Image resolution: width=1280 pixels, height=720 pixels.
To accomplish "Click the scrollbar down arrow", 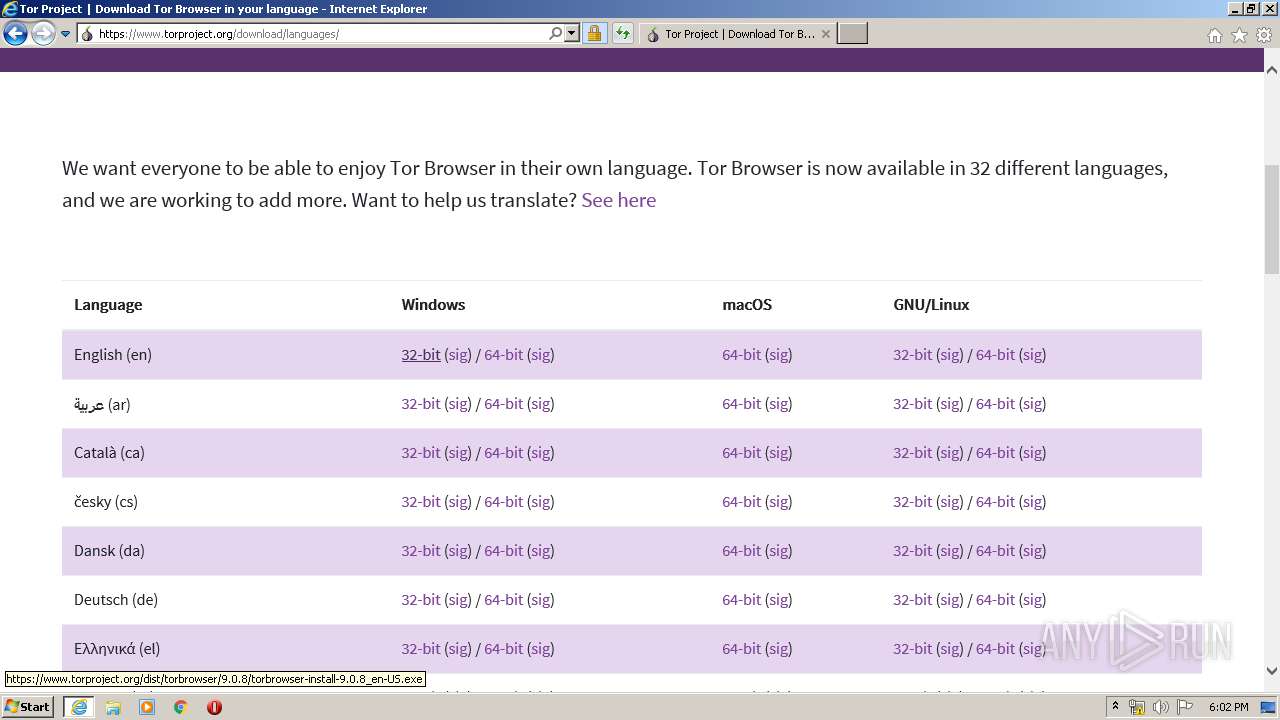I will point(1272,672).
